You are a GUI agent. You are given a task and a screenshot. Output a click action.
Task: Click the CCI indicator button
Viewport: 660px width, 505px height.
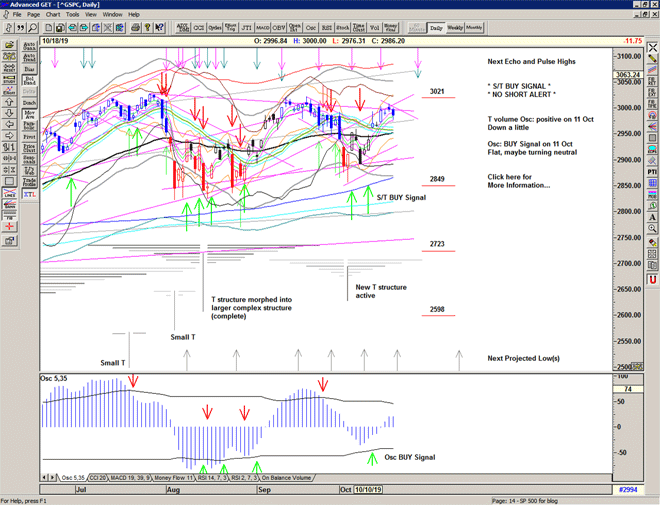click(x=199, y=28)
